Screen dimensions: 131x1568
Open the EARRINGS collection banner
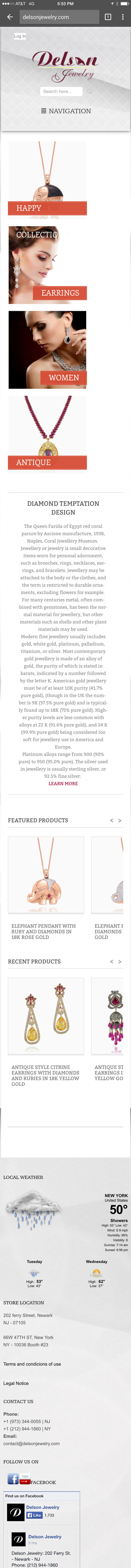coord(47,265)
